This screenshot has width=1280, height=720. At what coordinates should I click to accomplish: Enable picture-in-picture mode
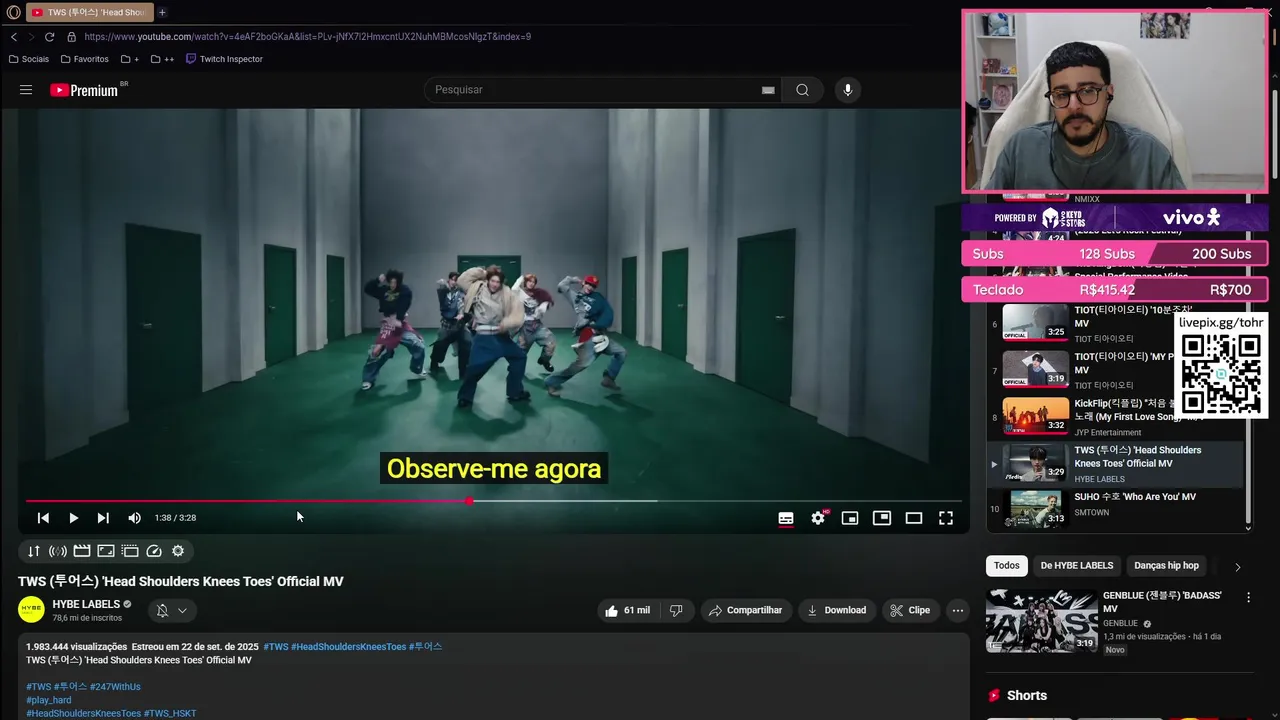tap(882, 518)
